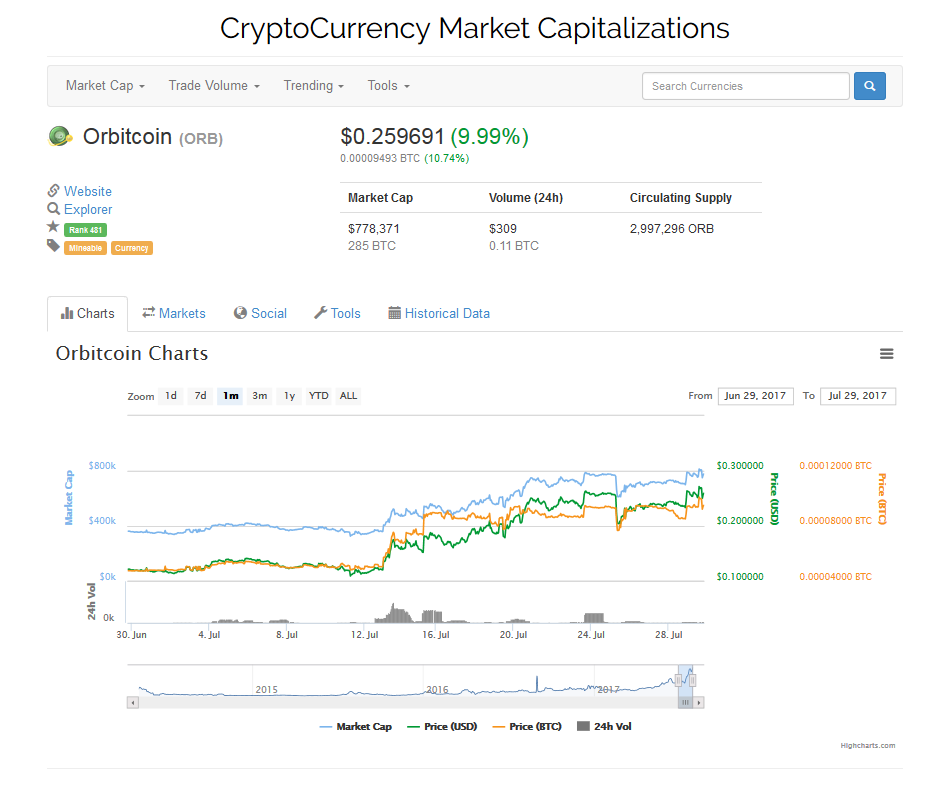
Task: Select the 1m zoom range
Action: [x=230, y=396]
